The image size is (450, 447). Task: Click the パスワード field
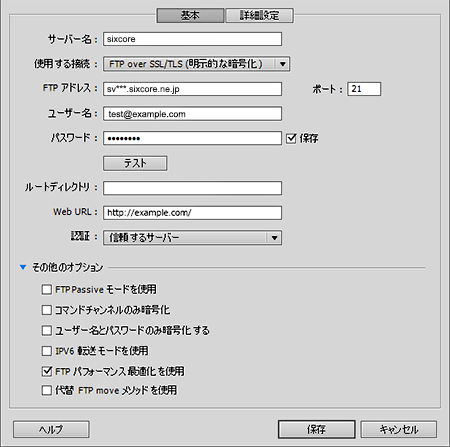pyautogui.click(x=192, y=138)
